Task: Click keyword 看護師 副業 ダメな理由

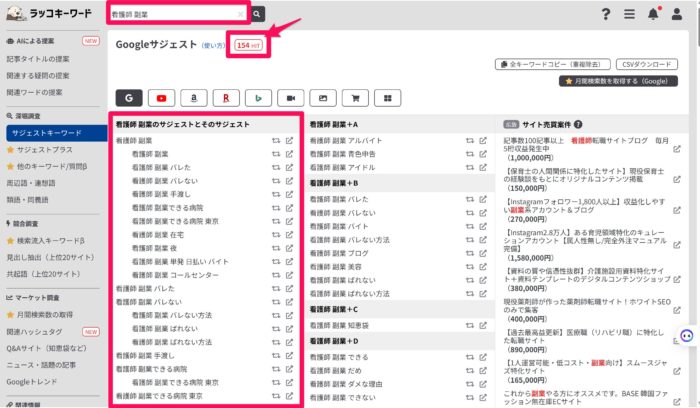Action: point(346,384)
